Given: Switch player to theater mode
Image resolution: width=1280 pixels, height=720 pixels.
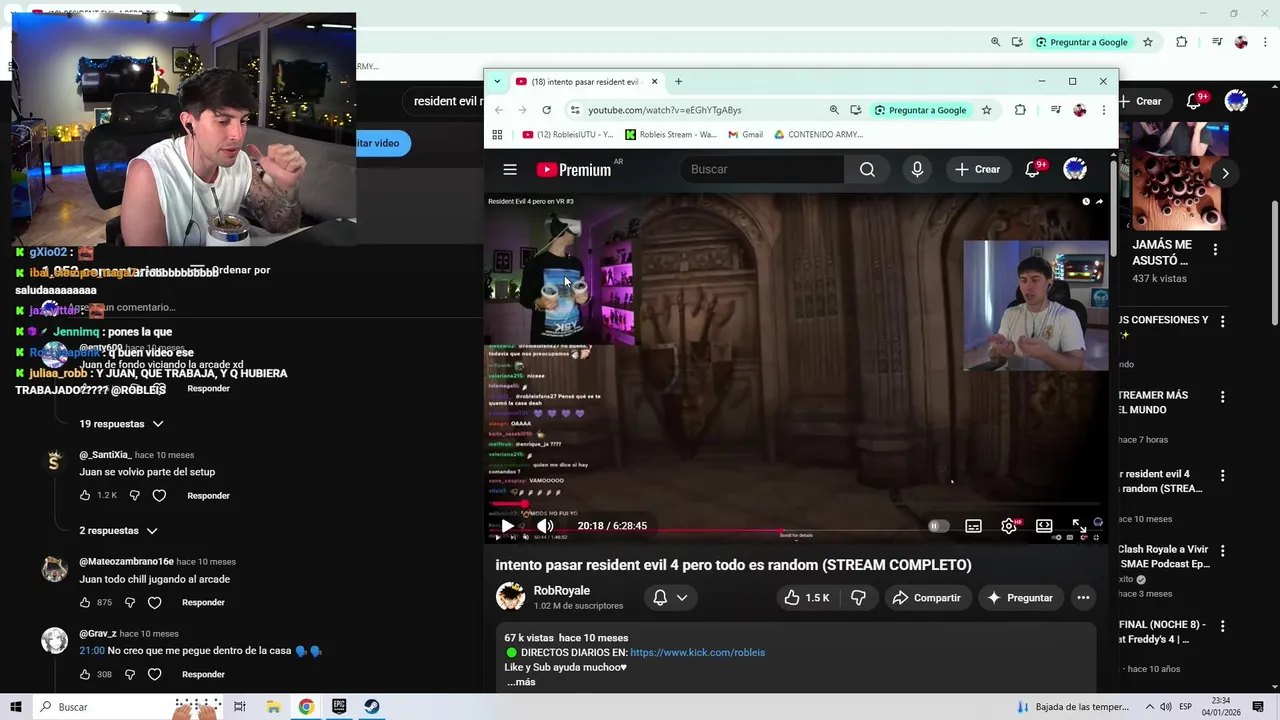Looking at the screenshot, I should coord(1044,526).
